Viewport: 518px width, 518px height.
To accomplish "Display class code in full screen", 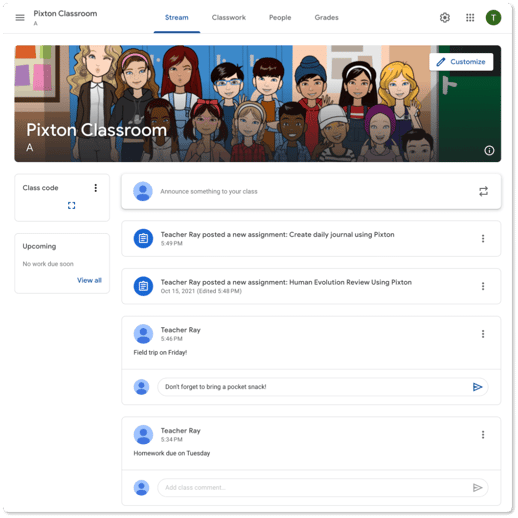I will click(x=71, y=205).
